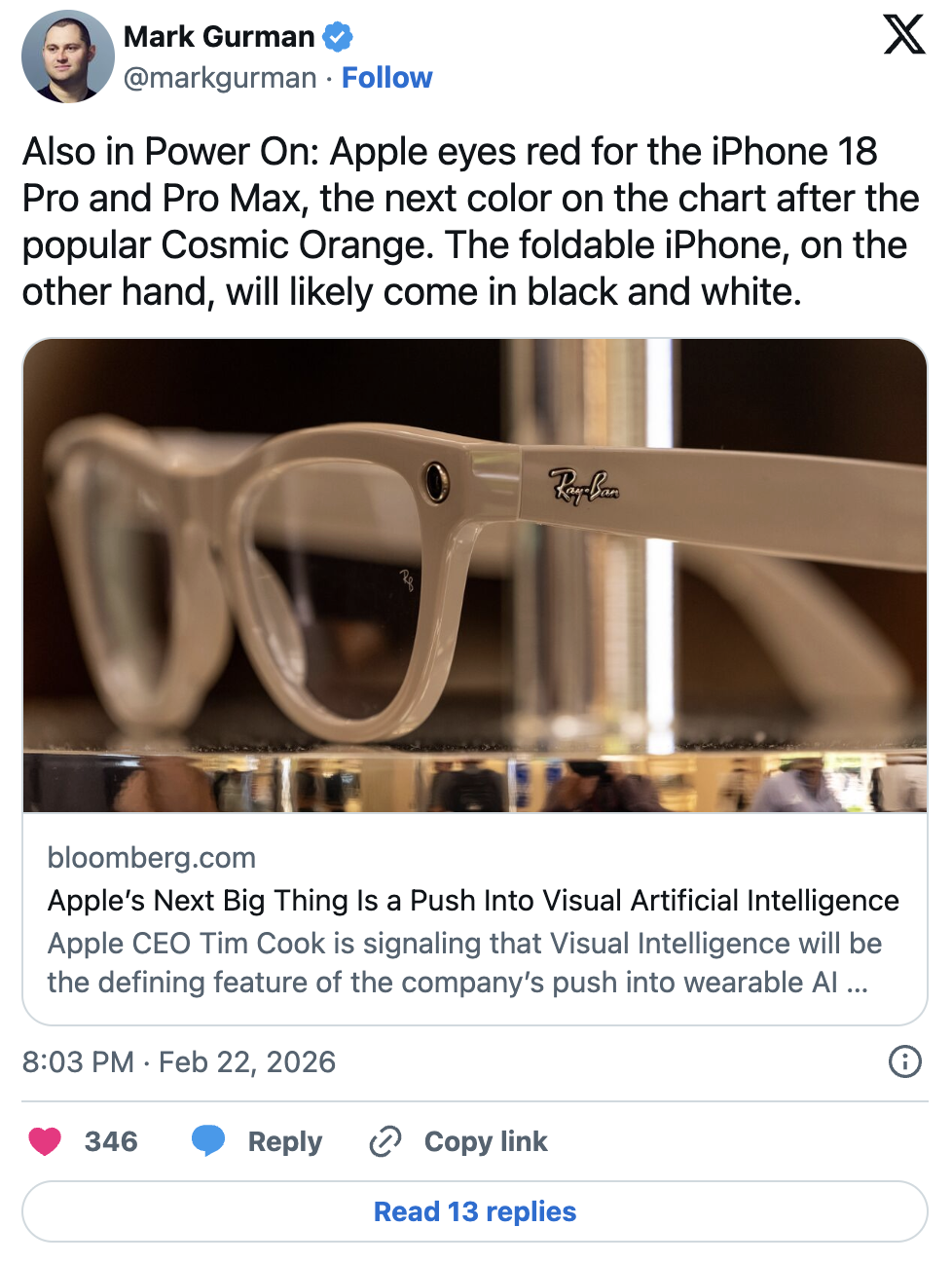The width and height of the screenshot is (952, 1264).
Task: Click the Copy link label
Action: 486,1141
